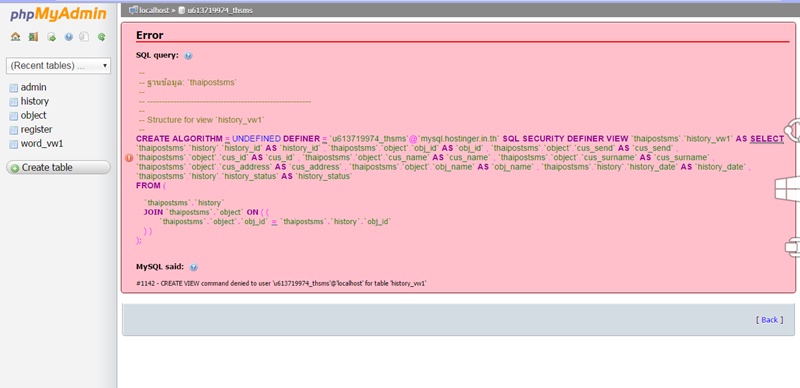
Task: Click help icon next to SQL query
Action: point(188,56)
